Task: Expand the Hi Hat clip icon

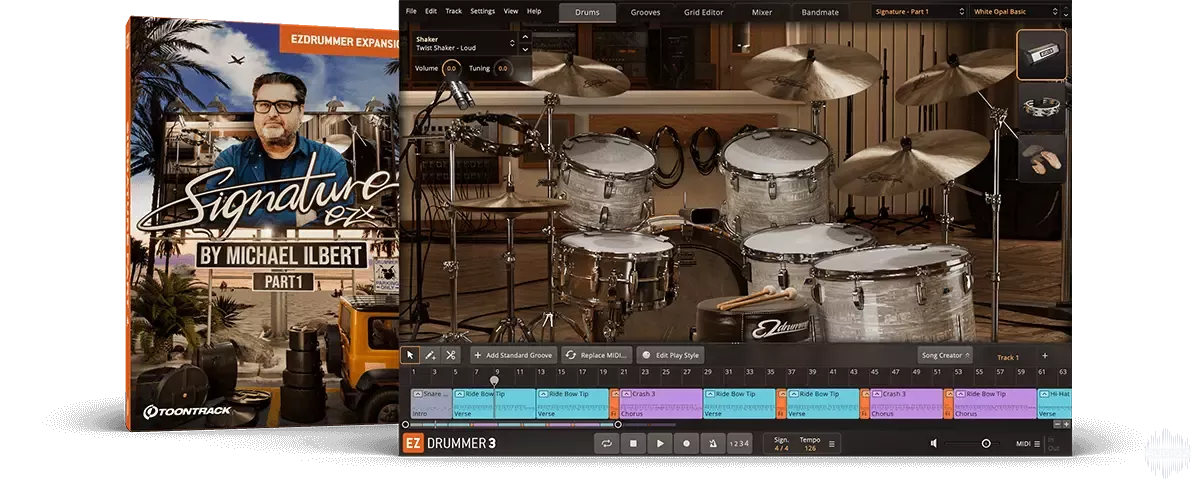Action: click(1044, 394)
